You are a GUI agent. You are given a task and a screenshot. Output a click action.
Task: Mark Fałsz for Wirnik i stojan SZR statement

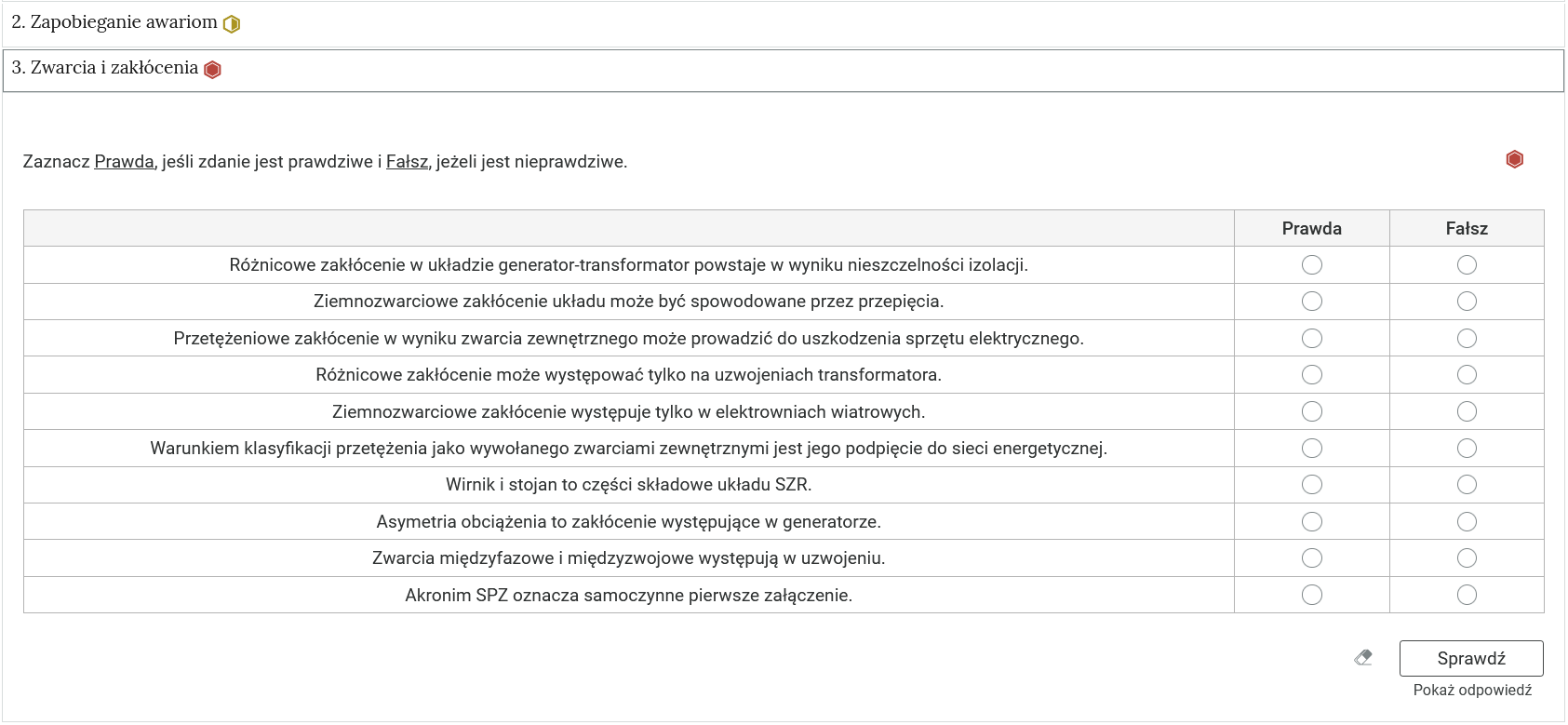(1467, 485)
